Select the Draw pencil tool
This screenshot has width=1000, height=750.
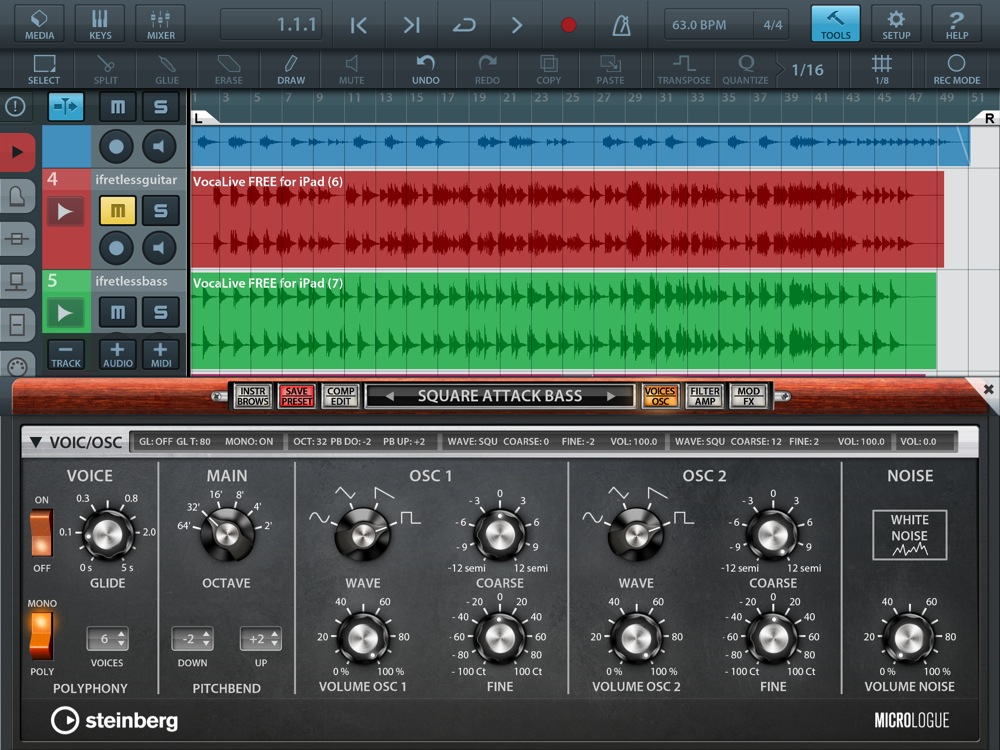coord(291,70)
